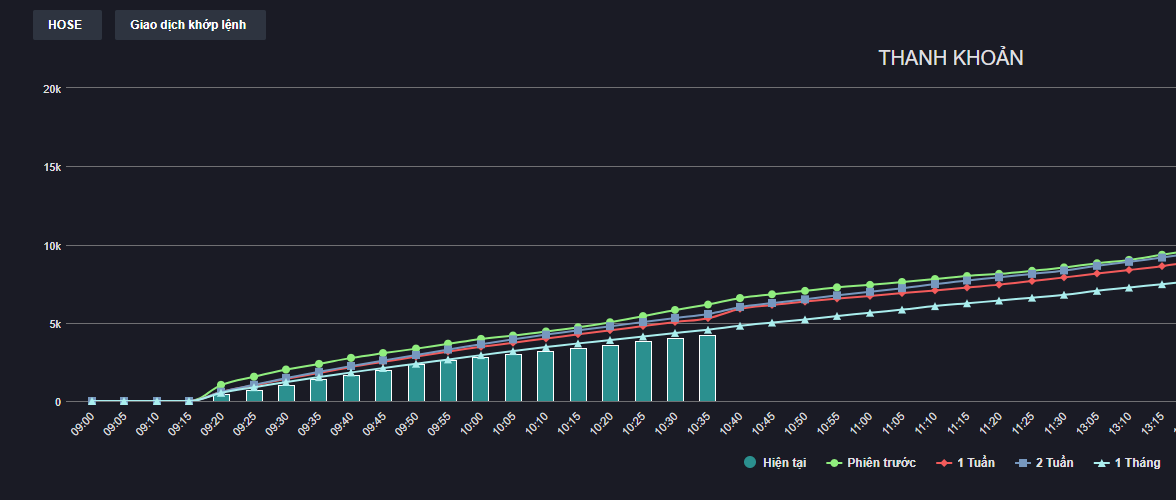Screen dimensions: 1176x500
Task: Click the HOSE exchange button
Action: [x=66, y=25]
